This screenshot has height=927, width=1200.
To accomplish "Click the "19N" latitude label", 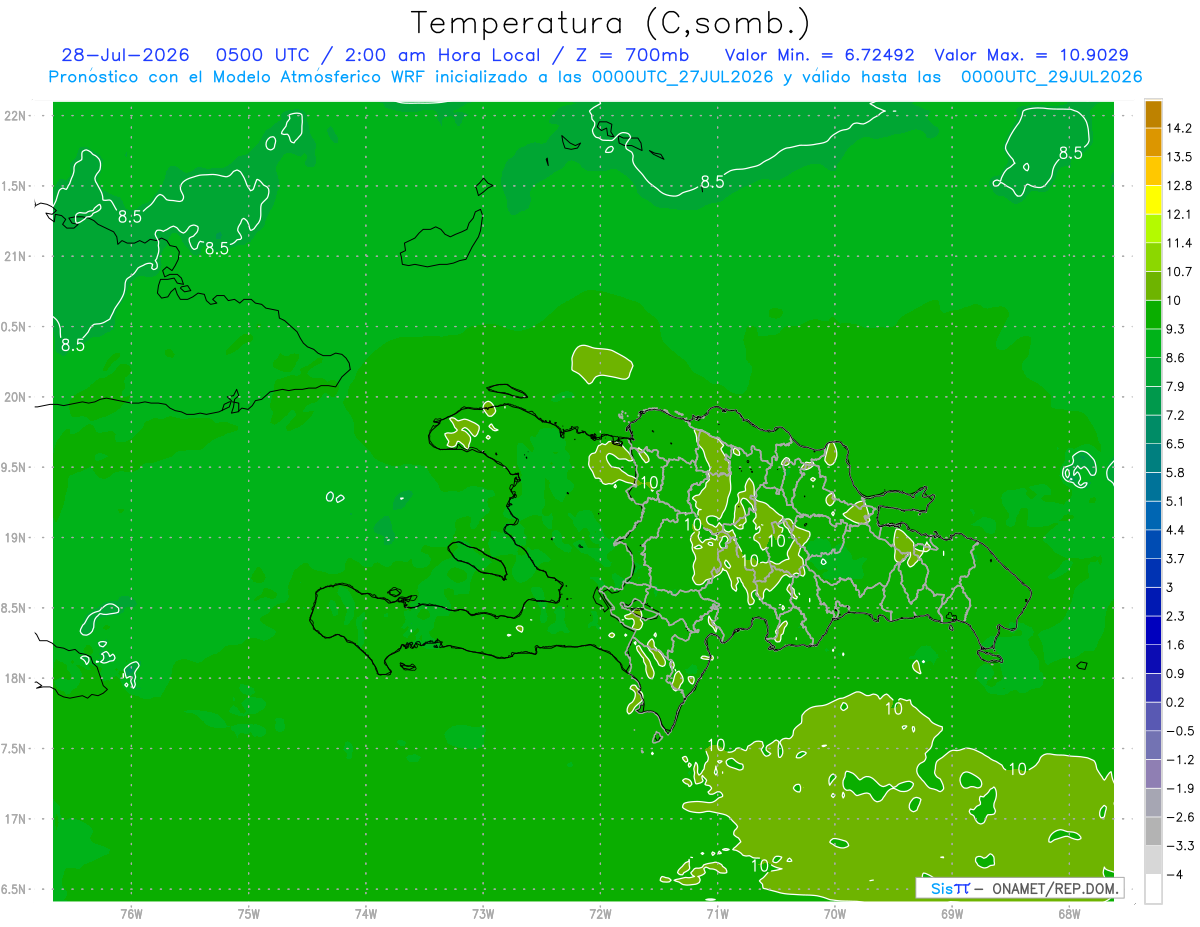I will (17, 538).
